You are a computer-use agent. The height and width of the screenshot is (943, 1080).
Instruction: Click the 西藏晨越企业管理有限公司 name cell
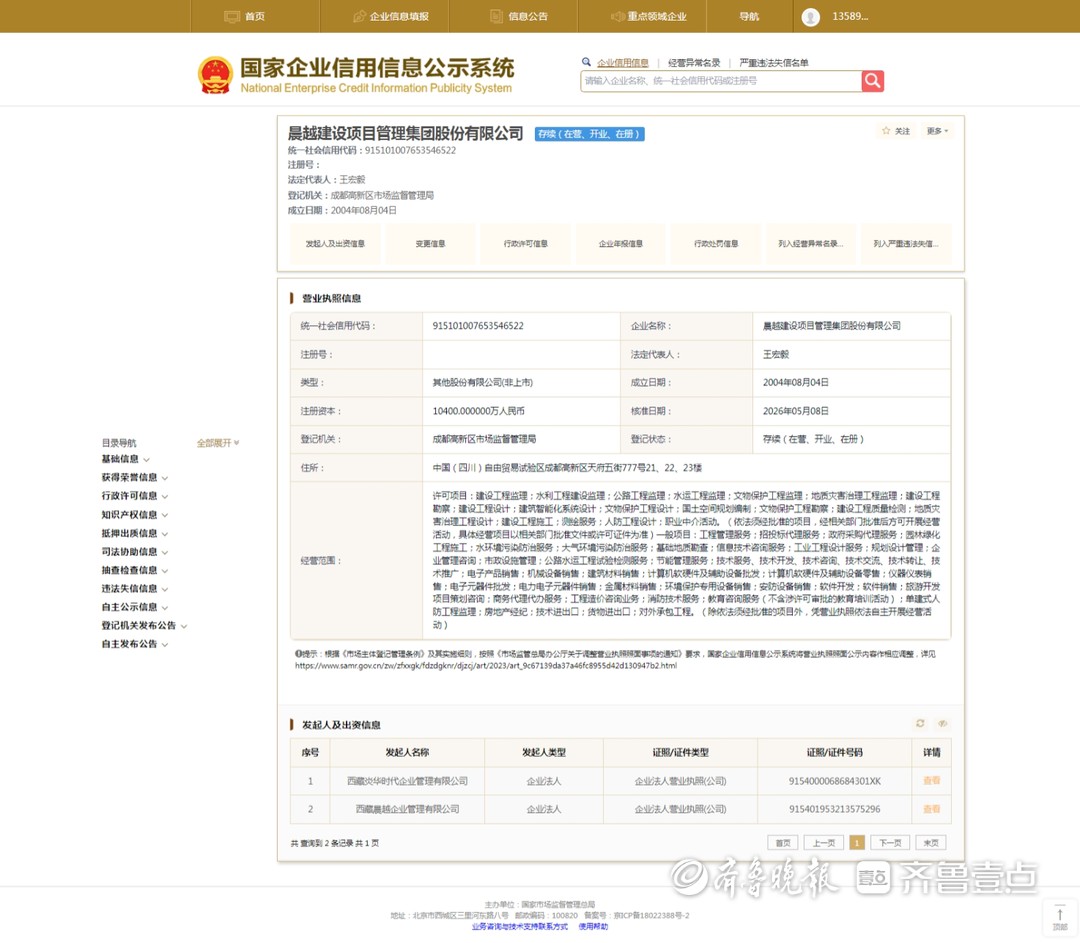pyautogui.click(x=407, y=809)
